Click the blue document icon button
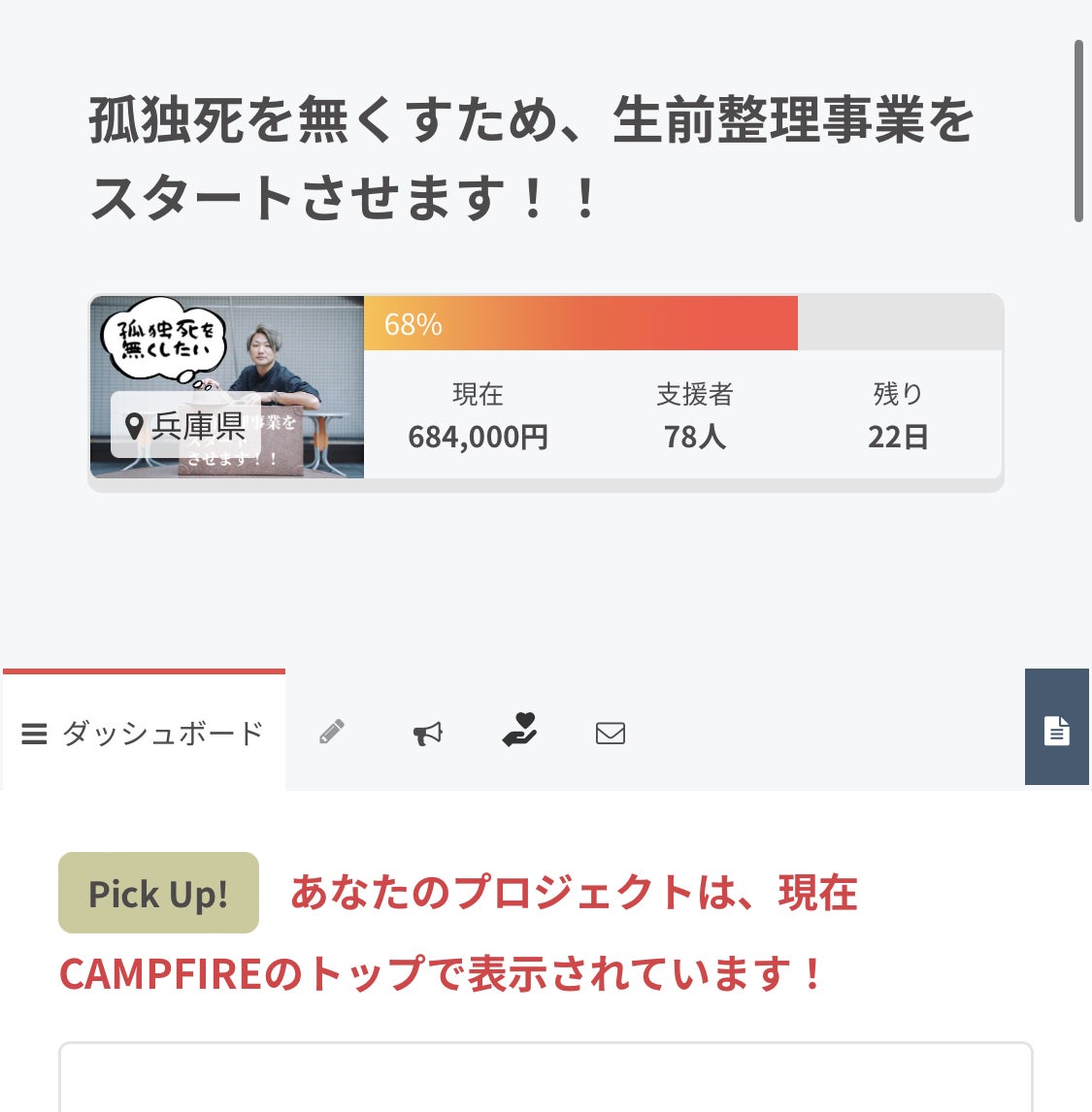This screenshot has height=1112, width=1092. point(1056,729)
